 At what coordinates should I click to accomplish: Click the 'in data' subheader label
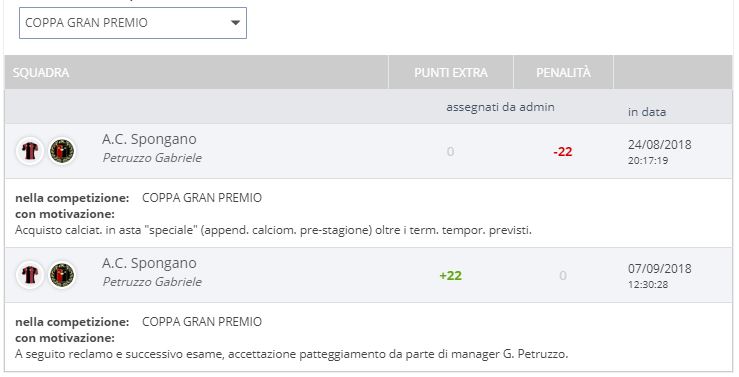647,112
